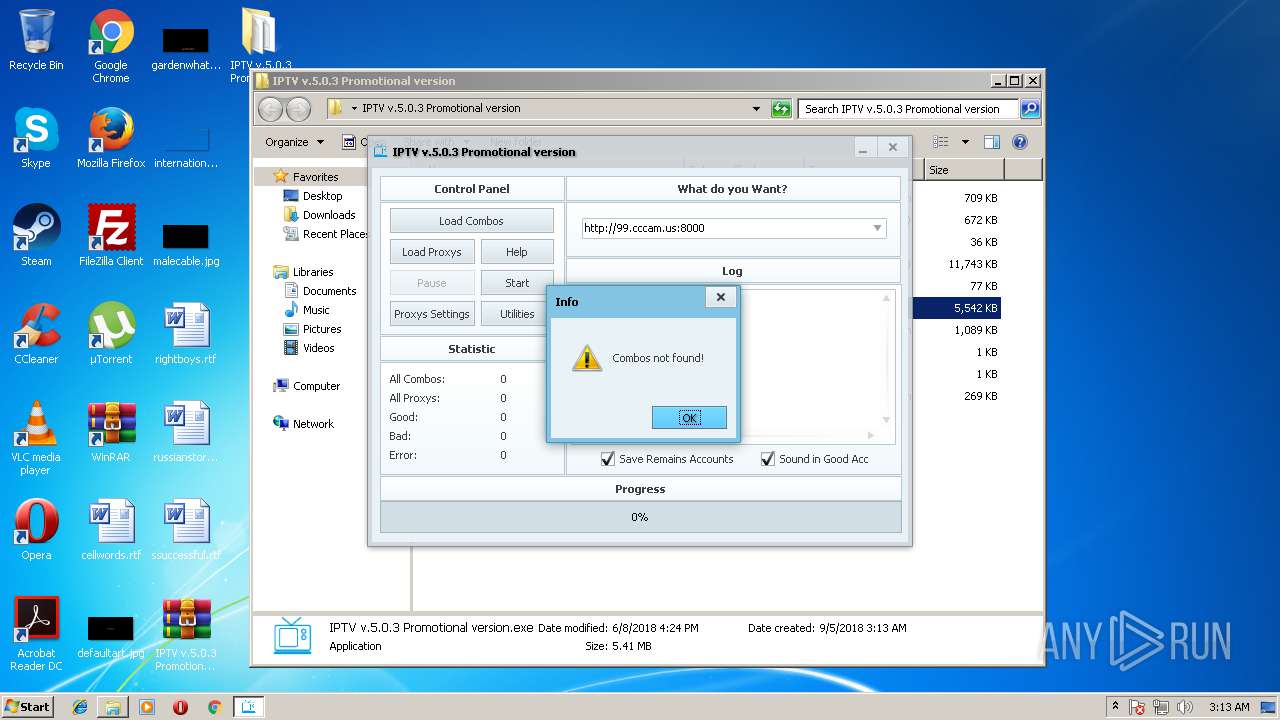Expand the Explorer address bar history dropdown
Viewport: 1280px width, 720px height.
click(756, 109)
